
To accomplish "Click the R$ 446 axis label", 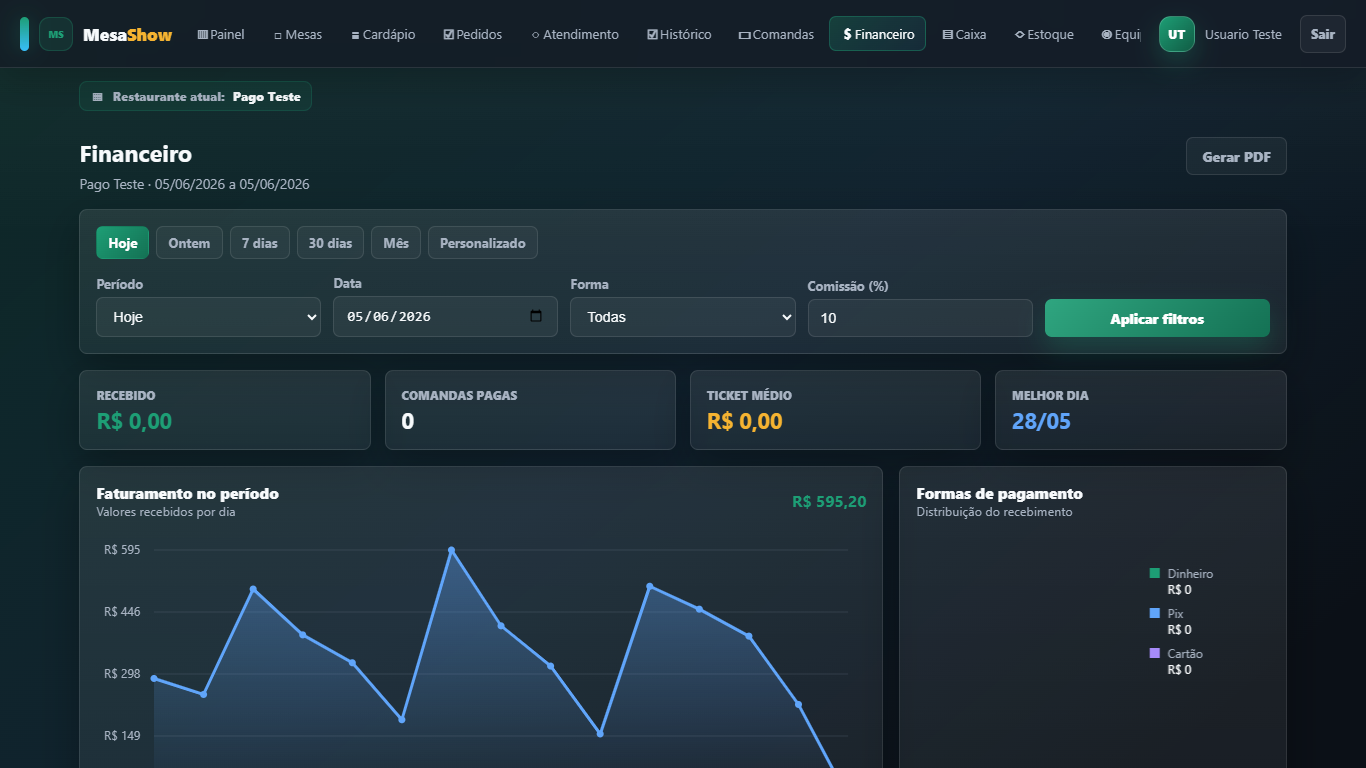I will [122, 611].
